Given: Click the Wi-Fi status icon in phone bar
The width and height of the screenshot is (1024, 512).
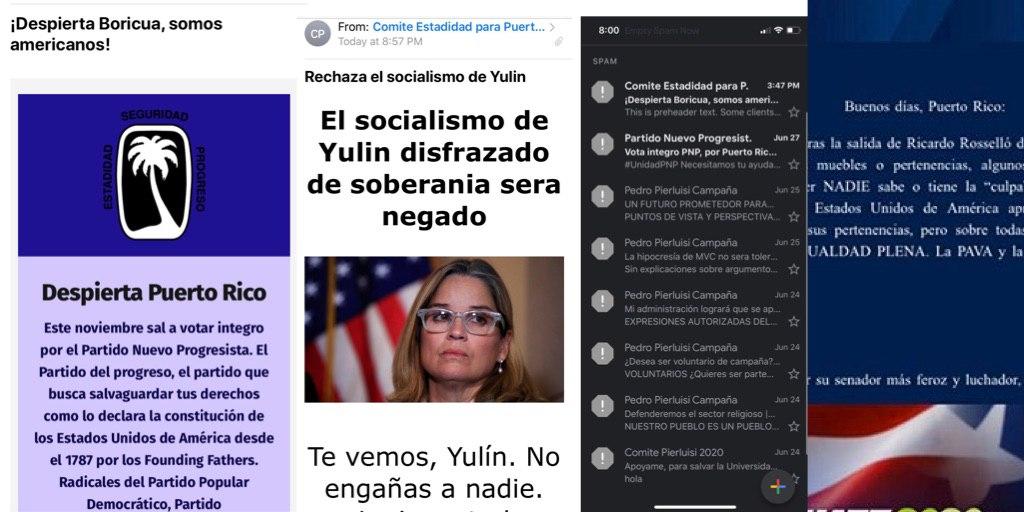Looking at the screenshot, I should (778, 31).
